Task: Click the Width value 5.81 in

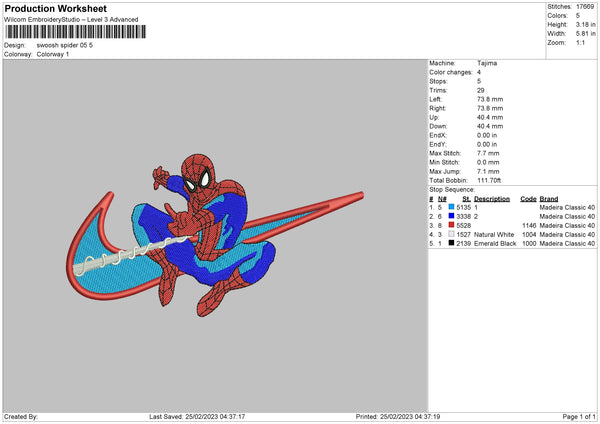Action: click(585, 34)
